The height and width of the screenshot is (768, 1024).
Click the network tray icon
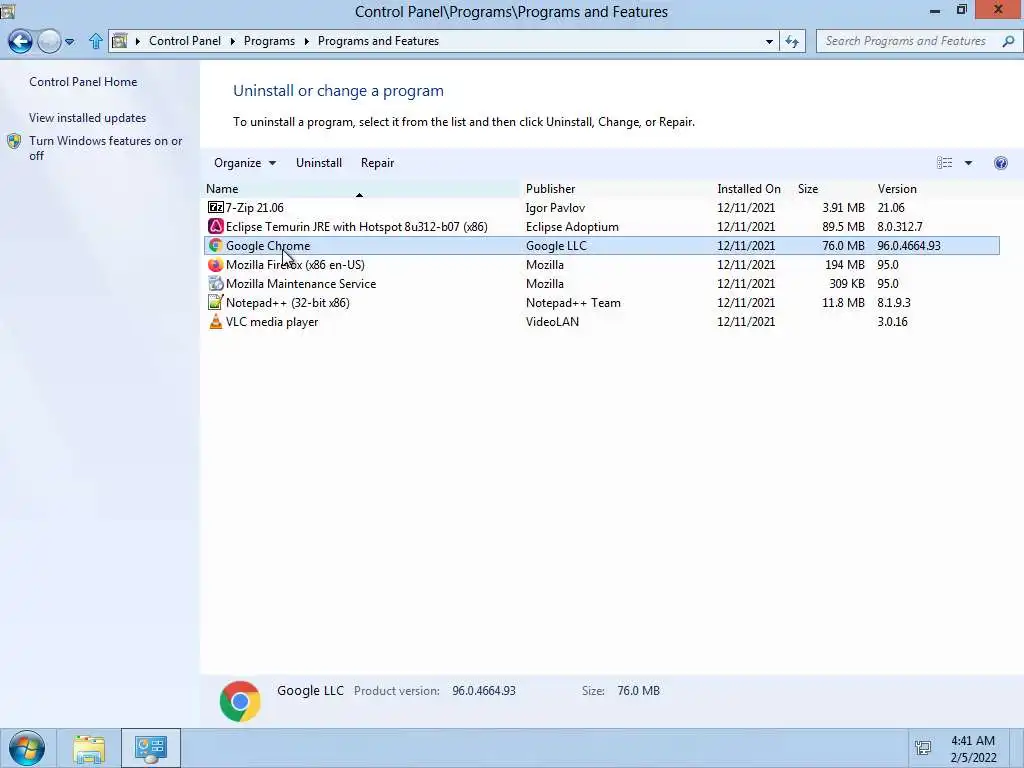pyautogui.click(x=923, y=748)
